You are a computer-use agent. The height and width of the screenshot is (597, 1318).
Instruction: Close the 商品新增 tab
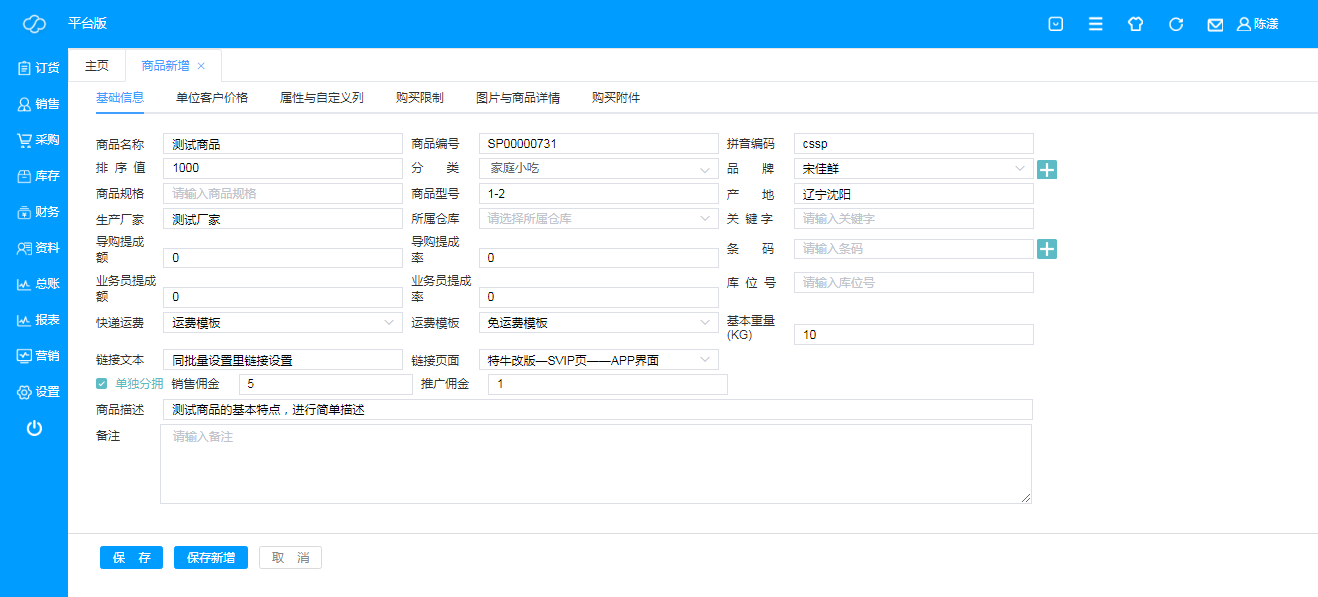click(201, 66)
